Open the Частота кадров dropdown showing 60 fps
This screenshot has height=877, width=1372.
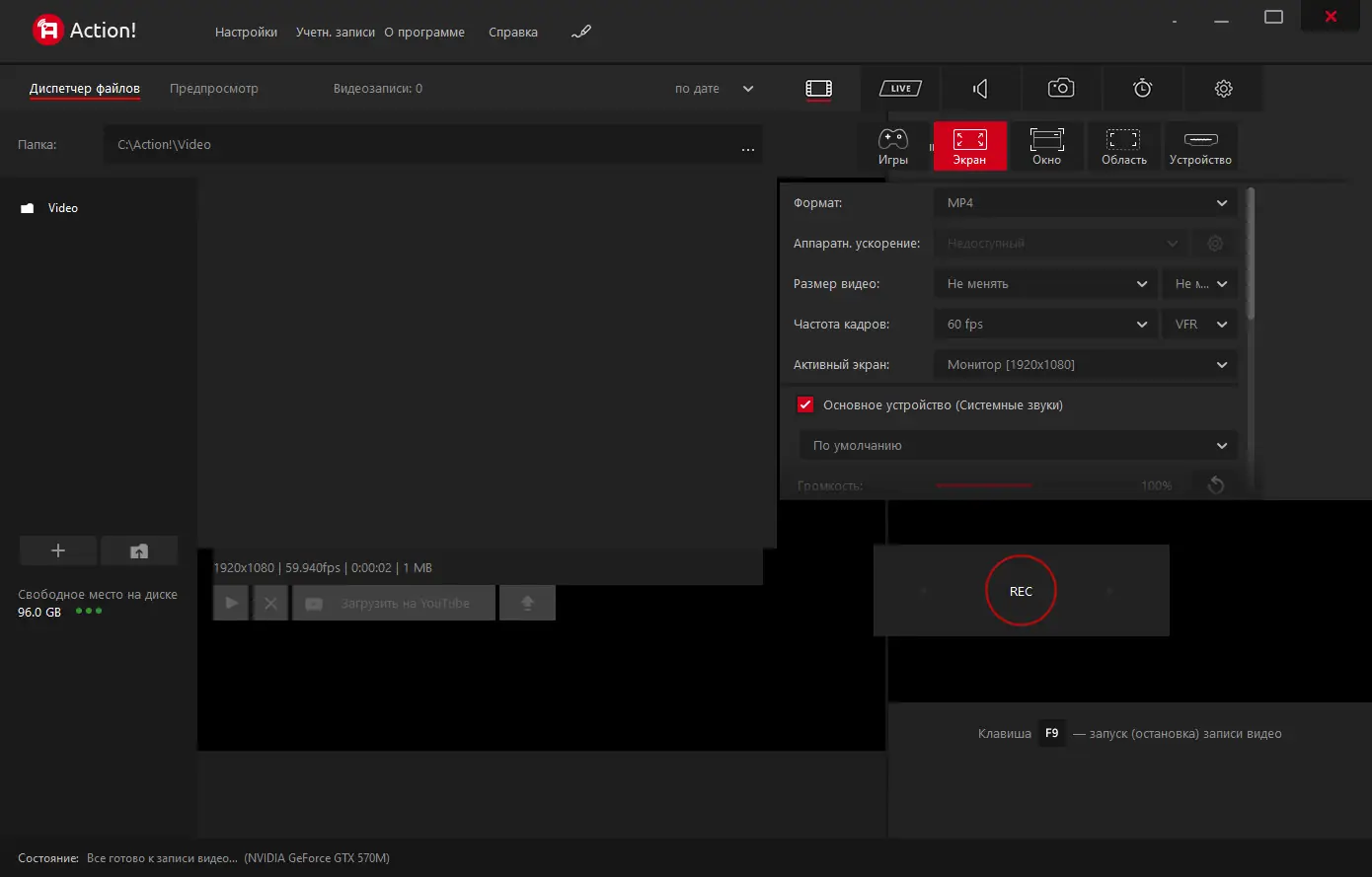point(1046,325)
